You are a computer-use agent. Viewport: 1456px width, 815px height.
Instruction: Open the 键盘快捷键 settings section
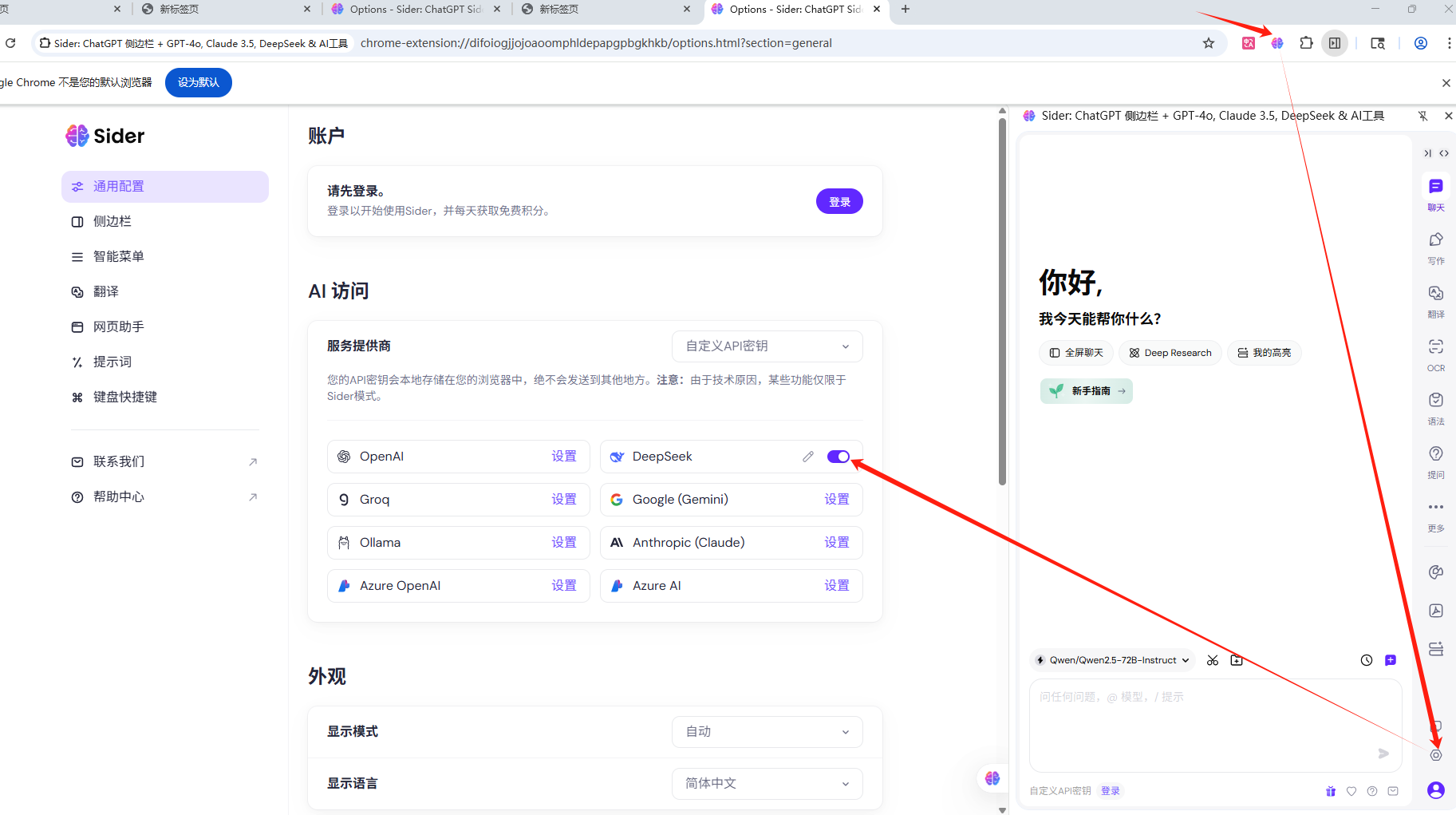click(165, 398)
